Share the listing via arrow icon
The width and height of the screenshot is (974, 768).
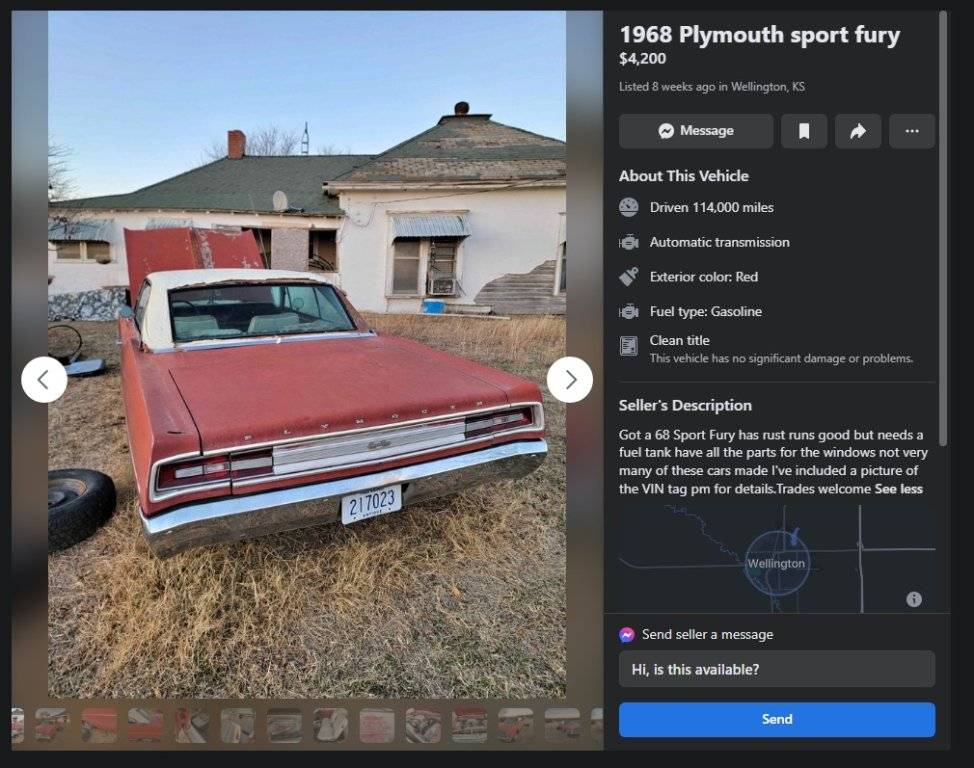(x=858, y=131)
